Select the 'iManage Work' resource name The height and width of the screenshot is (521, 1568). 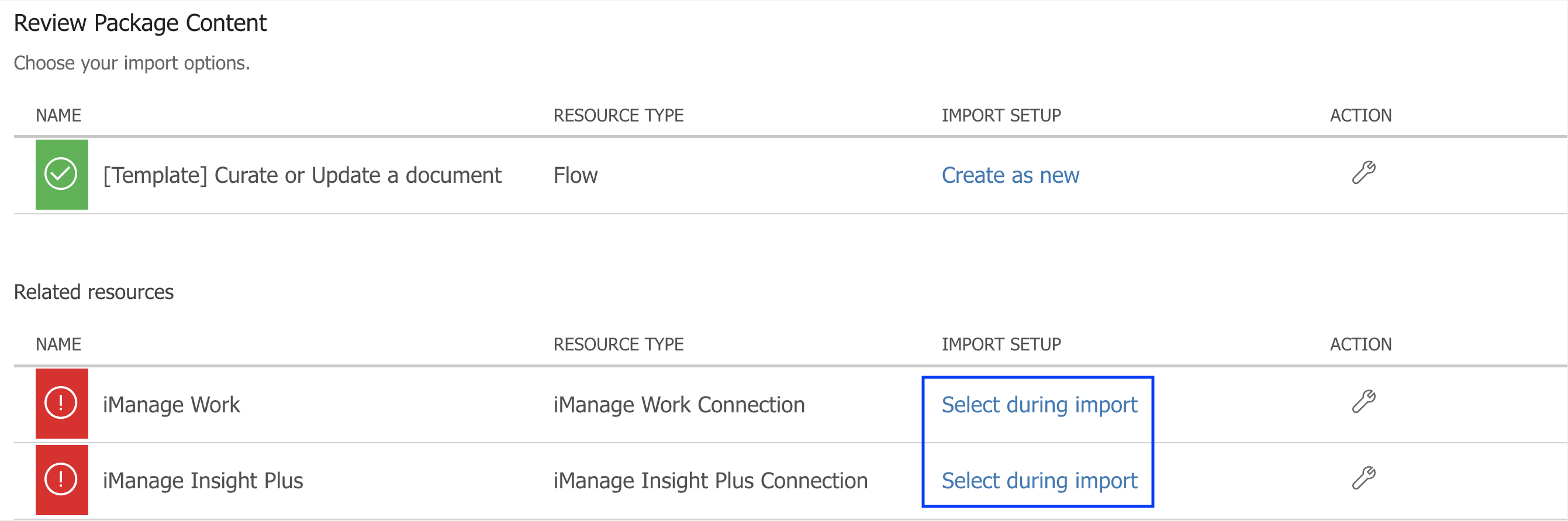pos(171,405)
